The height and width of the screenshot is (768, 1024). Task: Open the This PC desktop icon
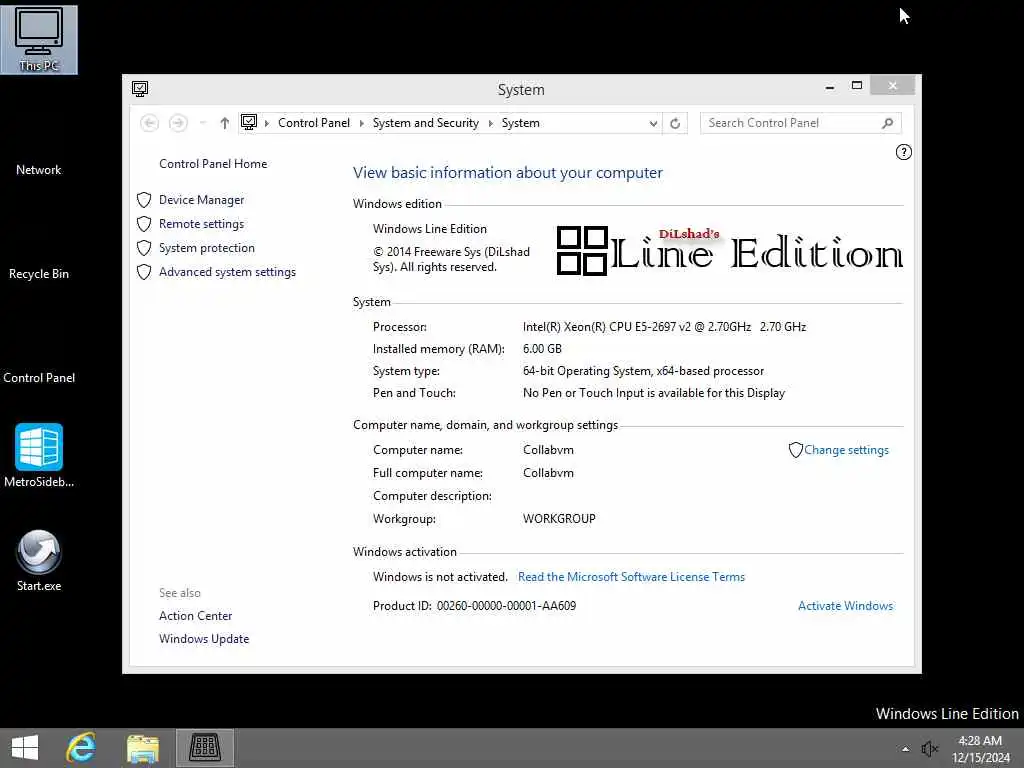point(39,39)
